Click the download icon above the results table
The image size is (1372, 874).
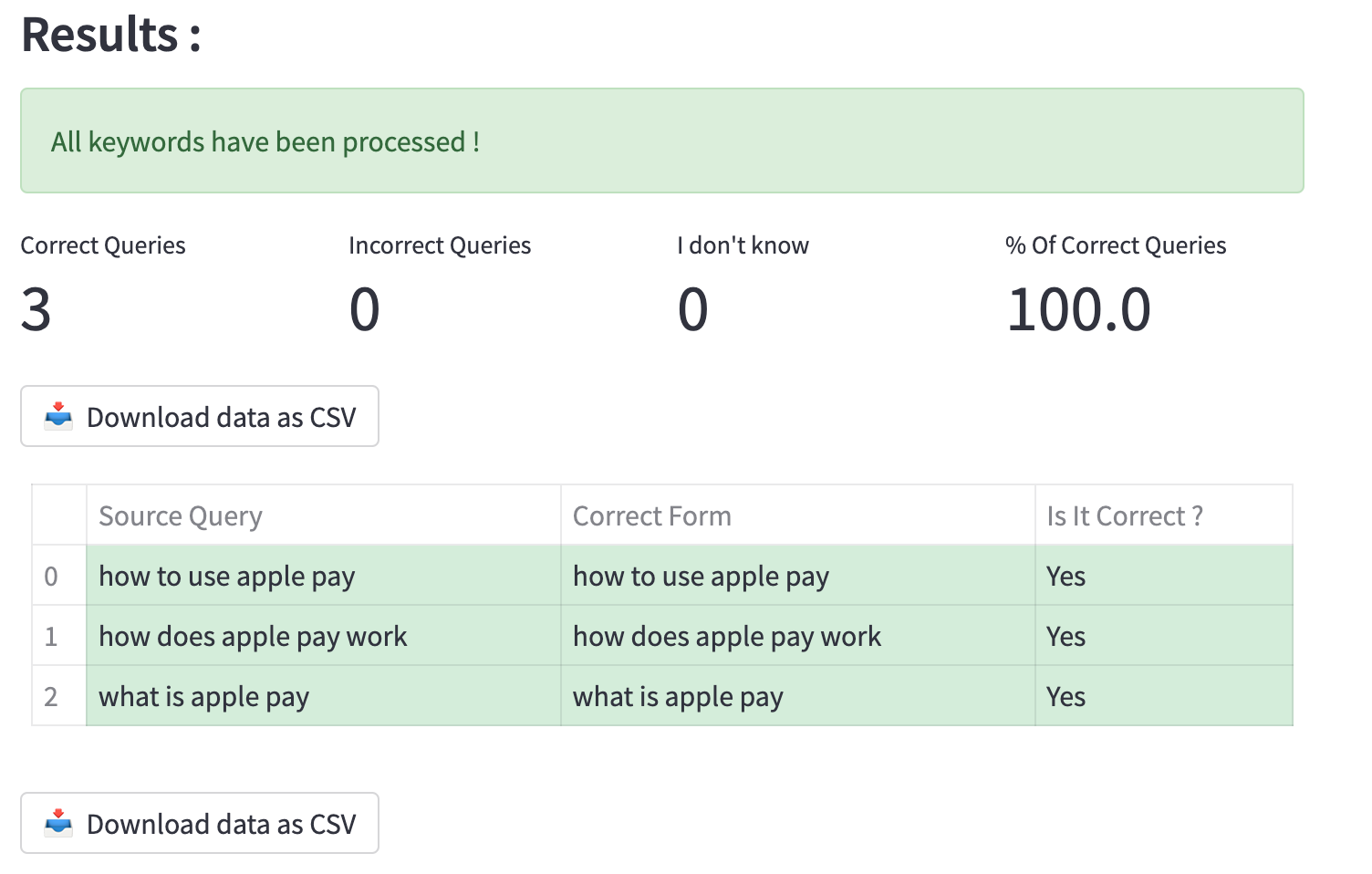[58, 416]
